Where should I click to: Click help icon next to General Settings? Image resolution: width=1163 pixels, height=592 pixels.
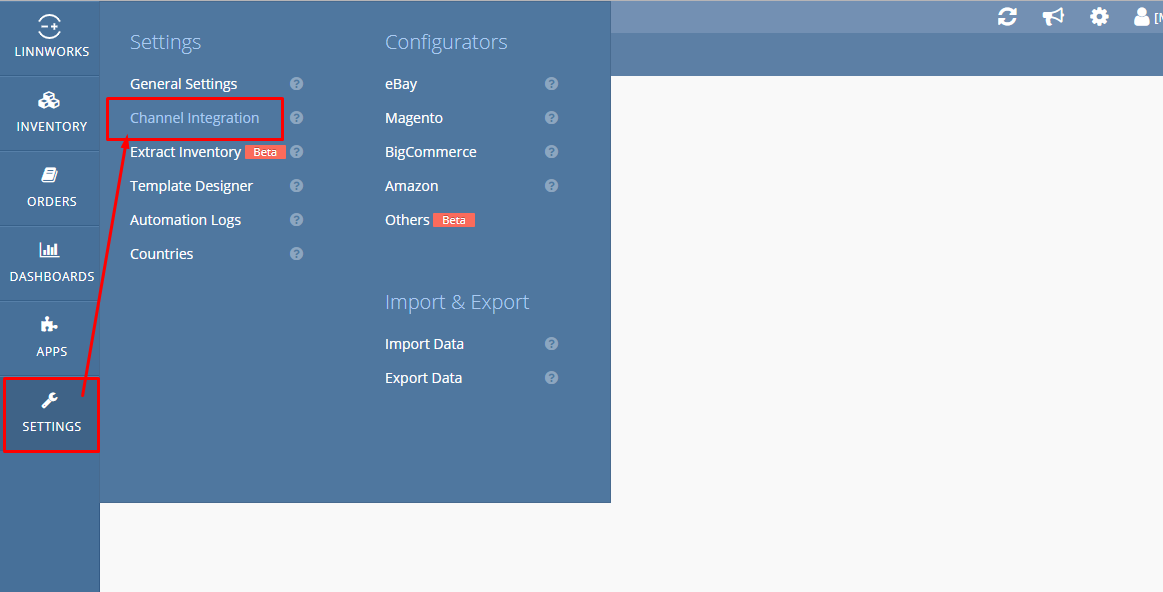[x=297, y=84]
